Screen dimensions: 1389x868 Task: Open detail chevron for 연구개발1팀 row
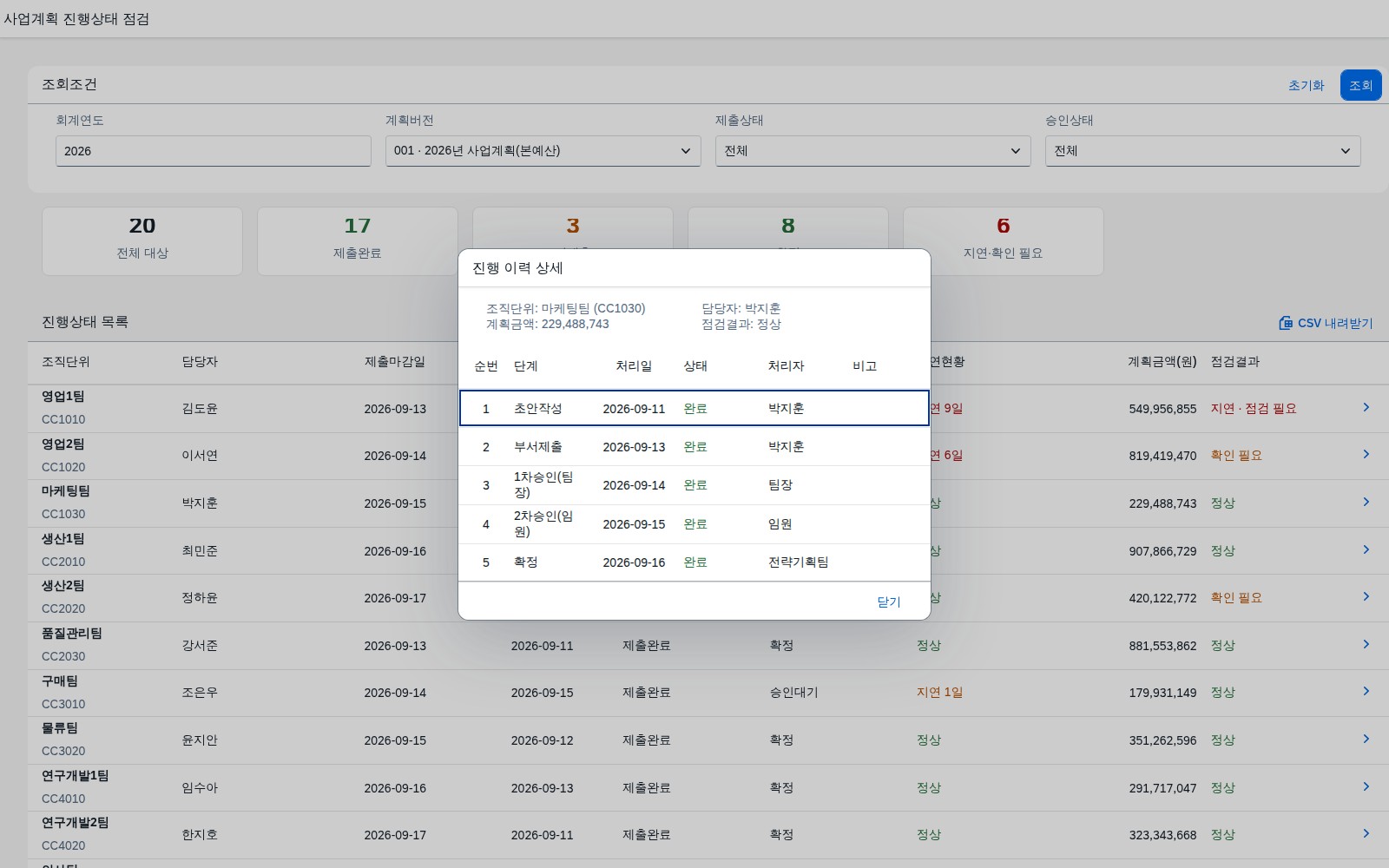[1366, 786]
